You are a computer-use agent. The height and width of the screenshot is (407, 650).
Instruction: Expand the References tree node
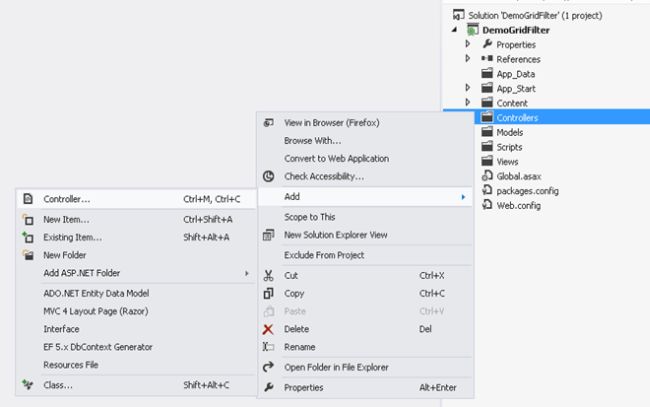click(x=468, y=59)
